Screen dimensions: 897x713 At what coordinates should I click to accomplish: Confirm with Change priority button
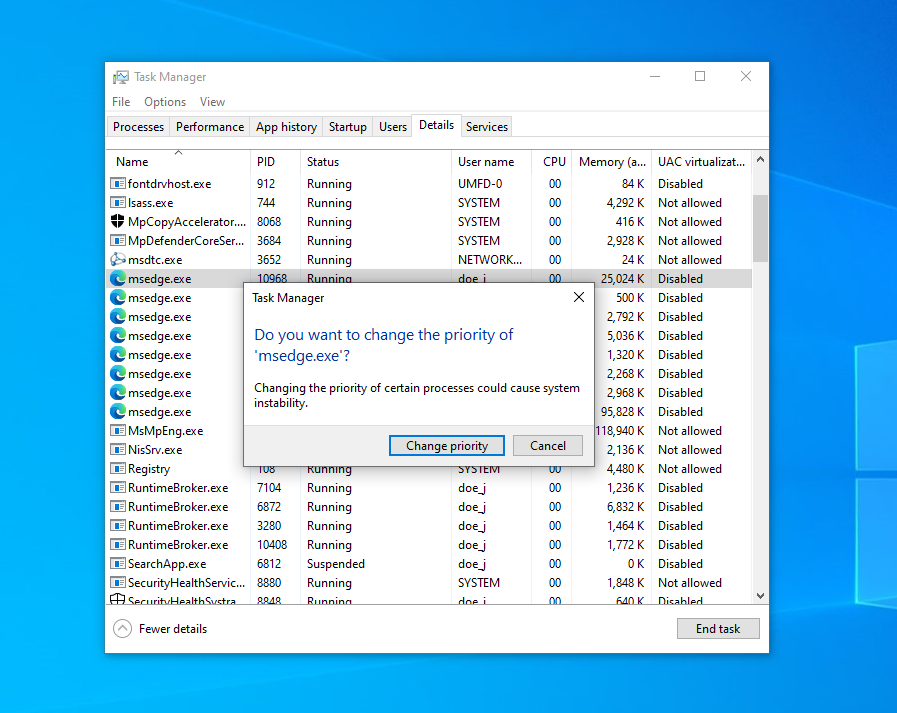[x=446, y=446]
